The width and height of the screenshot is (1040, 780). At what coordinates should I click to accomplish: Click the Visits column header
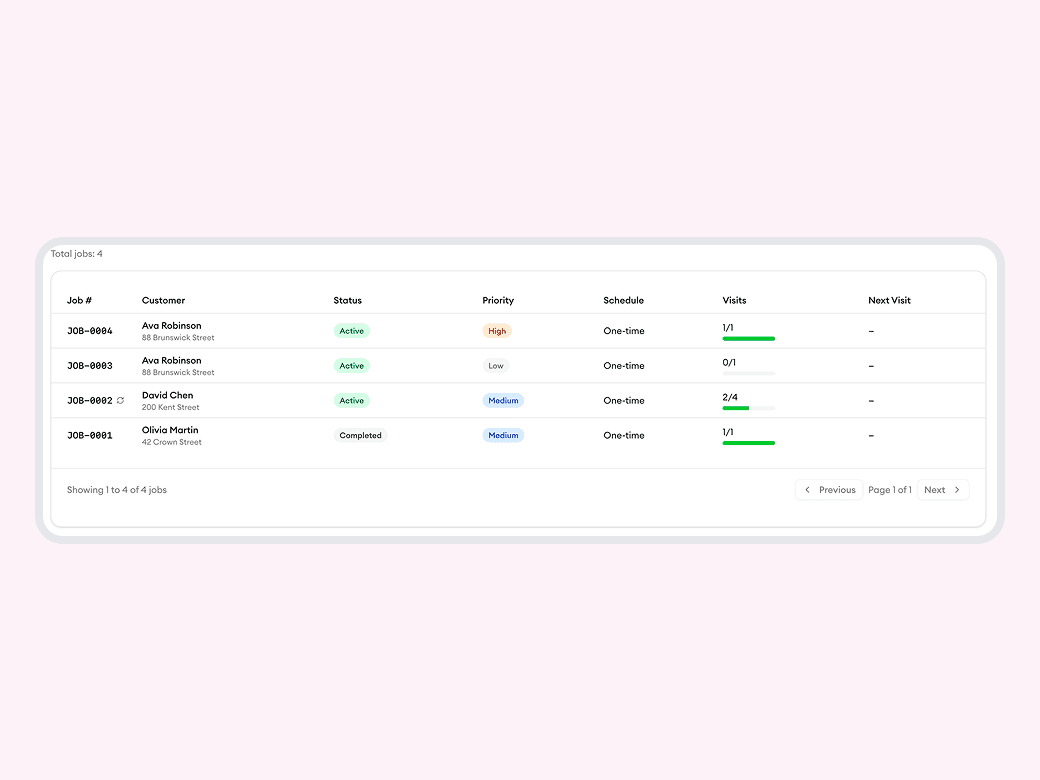tap(734, 300)
